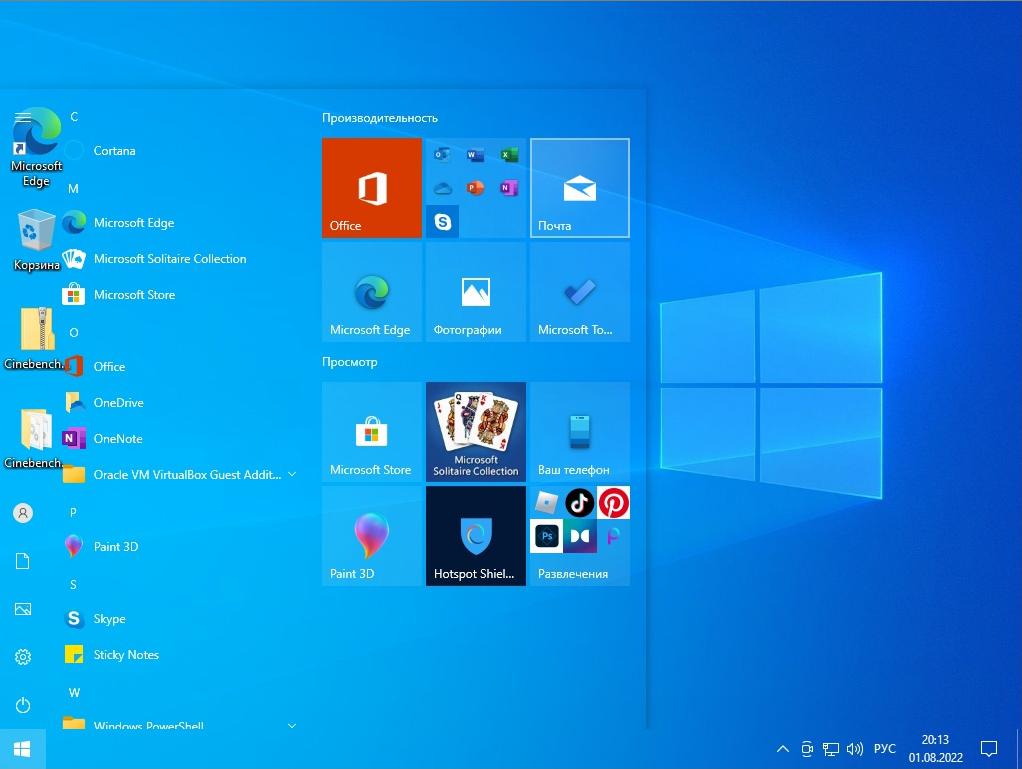Screen dimensions: 1022x769
Task: Click the Outlook icon in Office apps tile
Action: (x=442, y=155)
